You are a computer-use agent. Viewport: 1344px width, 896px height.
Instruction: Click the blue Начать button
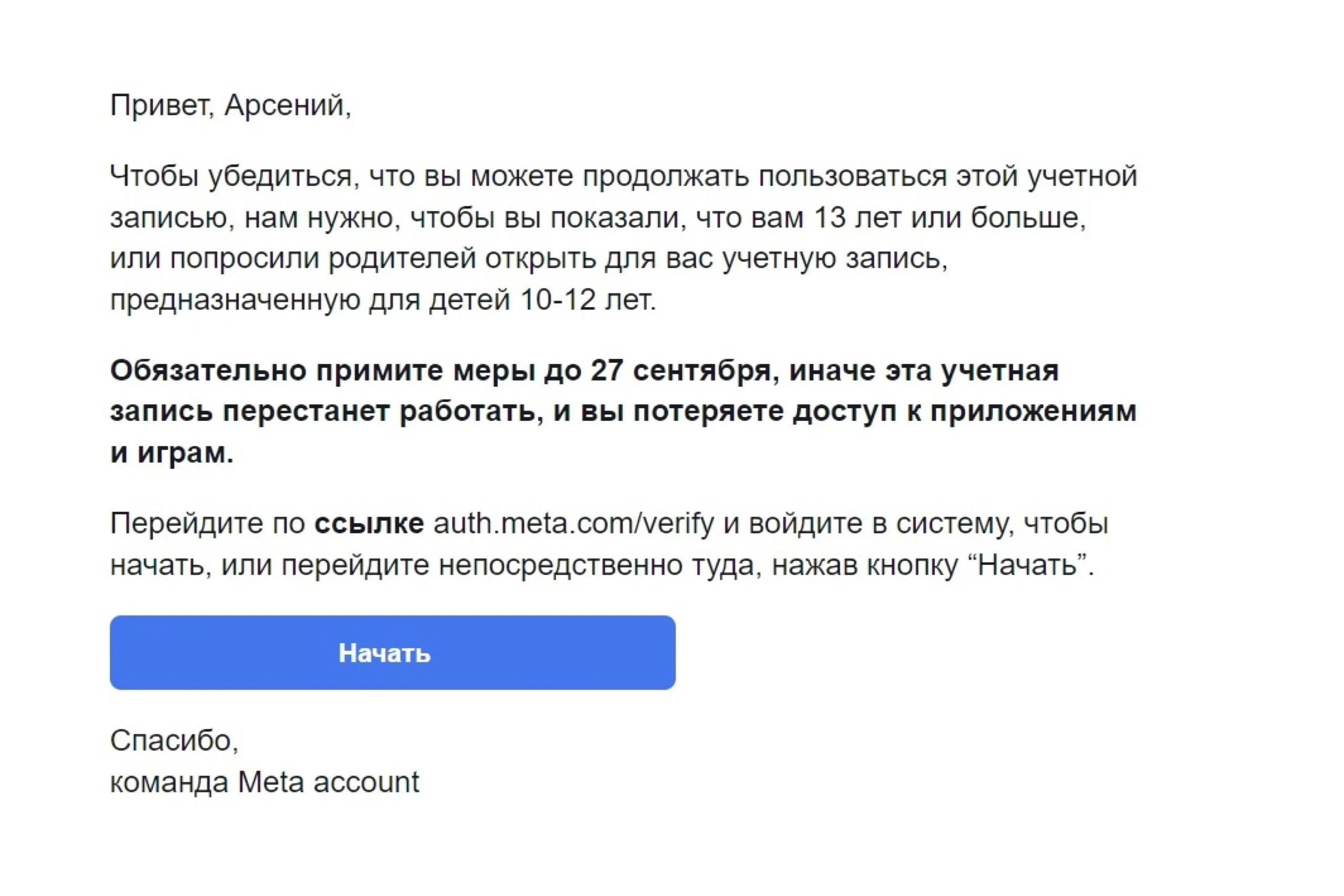click(393, 652)
